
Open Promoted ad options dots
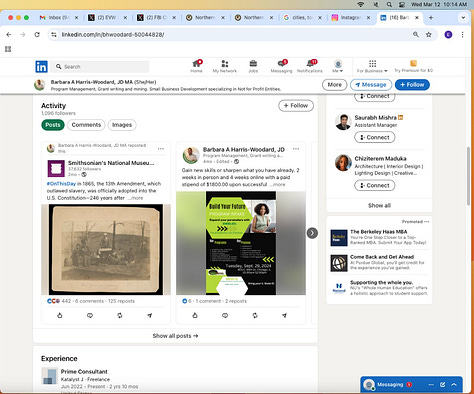point(427,222)
